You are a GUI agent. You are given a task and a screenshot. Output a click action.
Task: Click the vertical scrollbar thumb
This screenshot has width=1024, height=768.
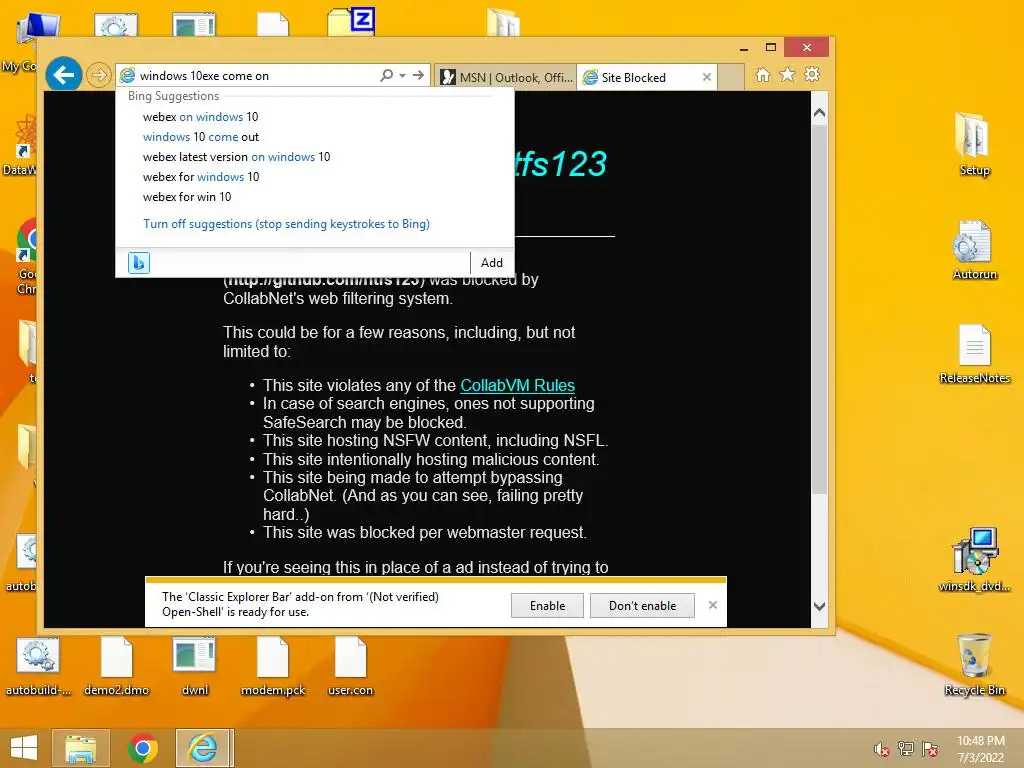tap(820, 308)
